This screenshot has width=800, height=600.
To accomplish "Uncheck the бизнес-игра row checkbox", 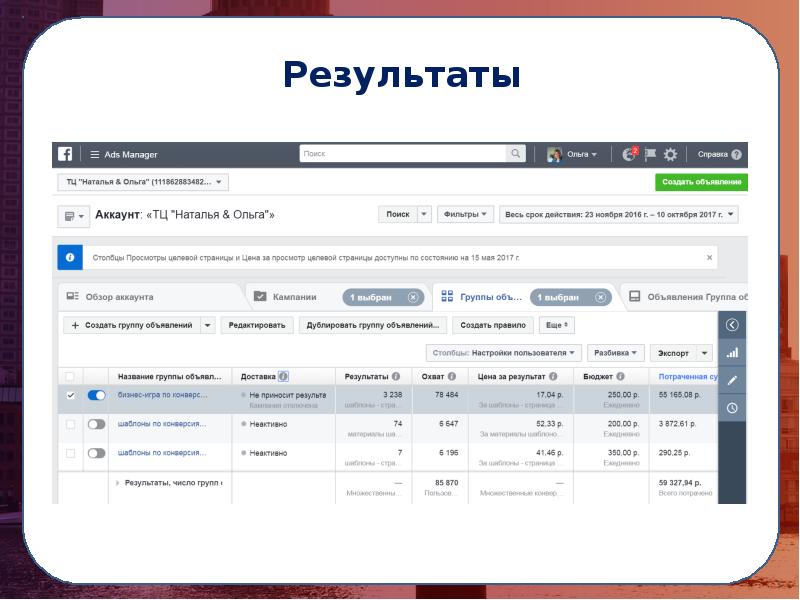I will tap(70, 396).
